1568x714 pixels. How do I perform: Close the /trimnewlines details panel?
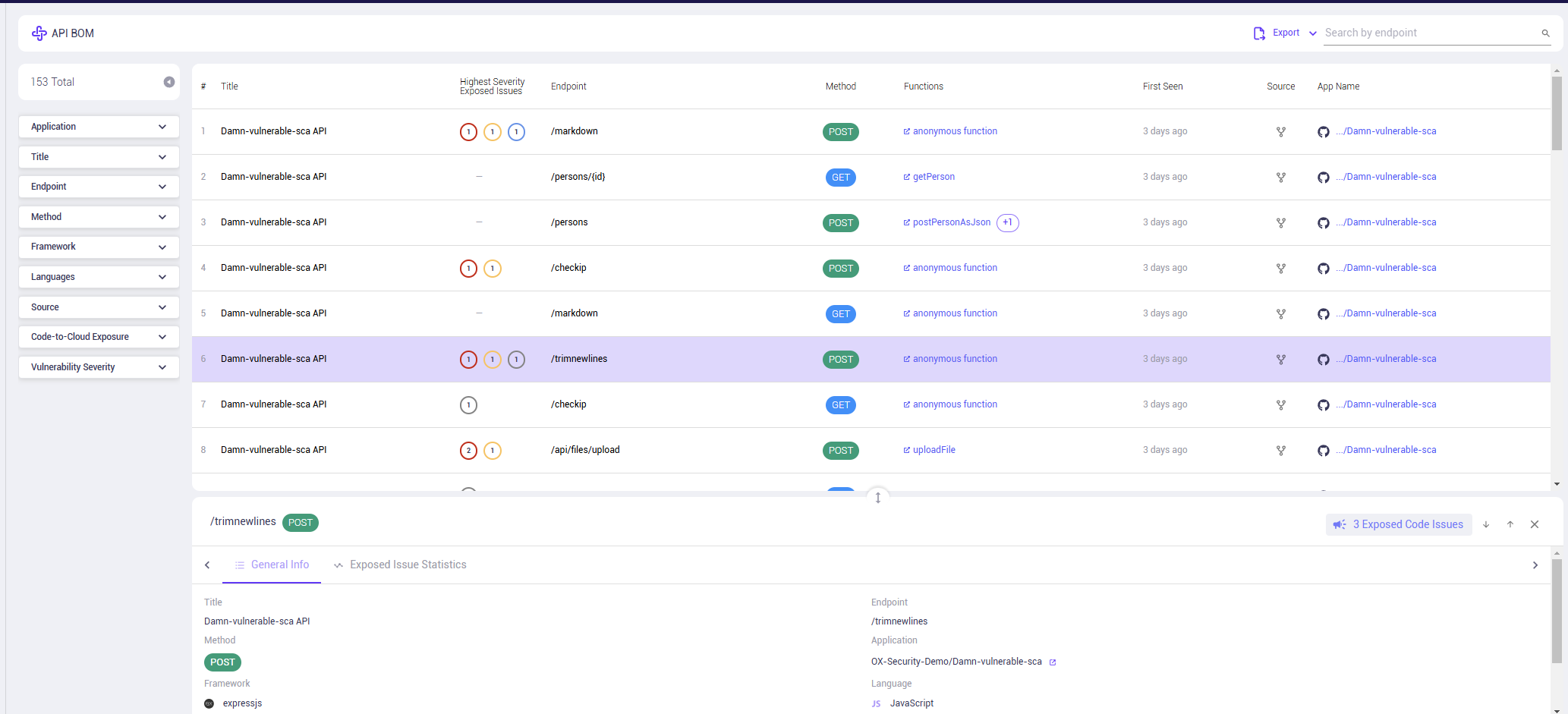pyautogui.click(x=1535, y=524)
